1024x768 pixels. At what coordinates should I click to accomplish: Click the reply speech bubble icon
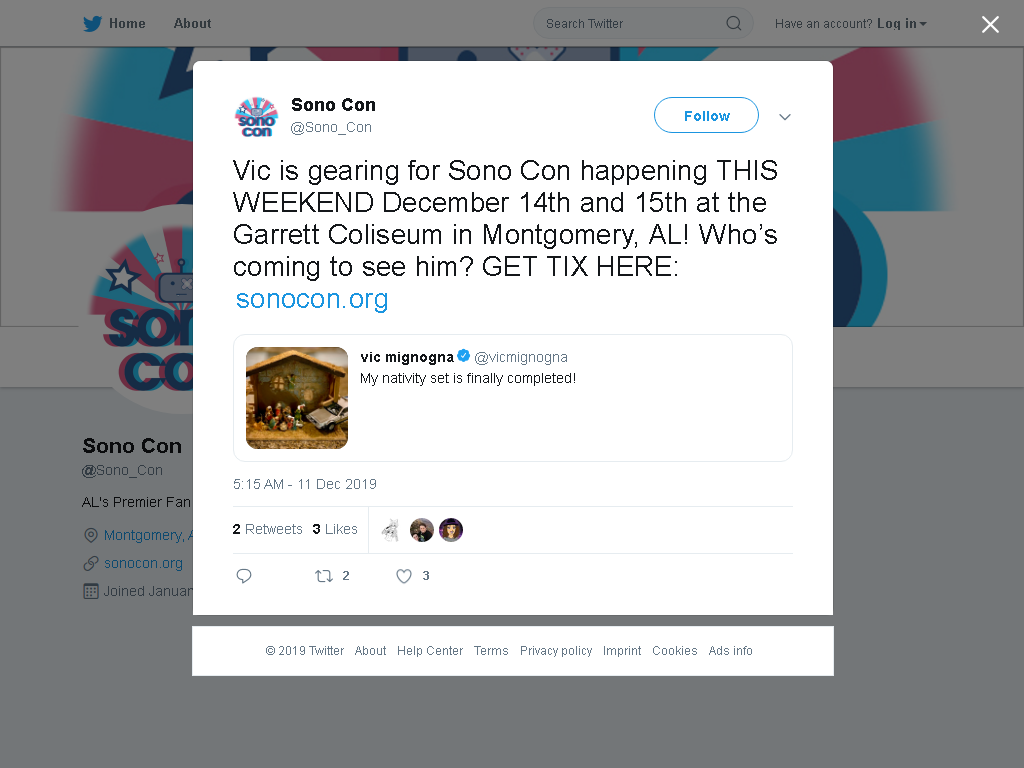[244, 575]
